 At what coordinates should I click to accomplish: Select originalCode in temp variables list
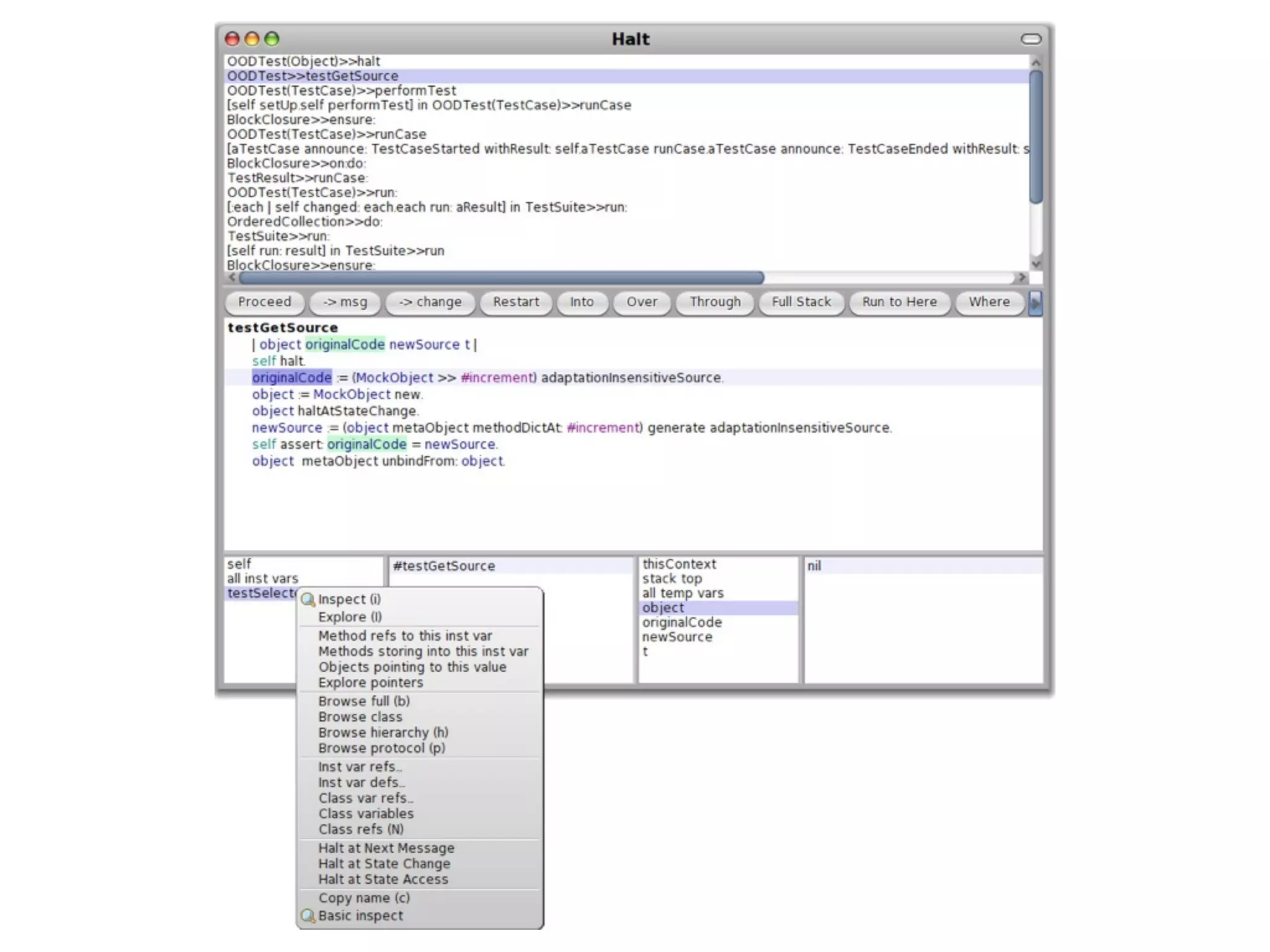point(682,622)
